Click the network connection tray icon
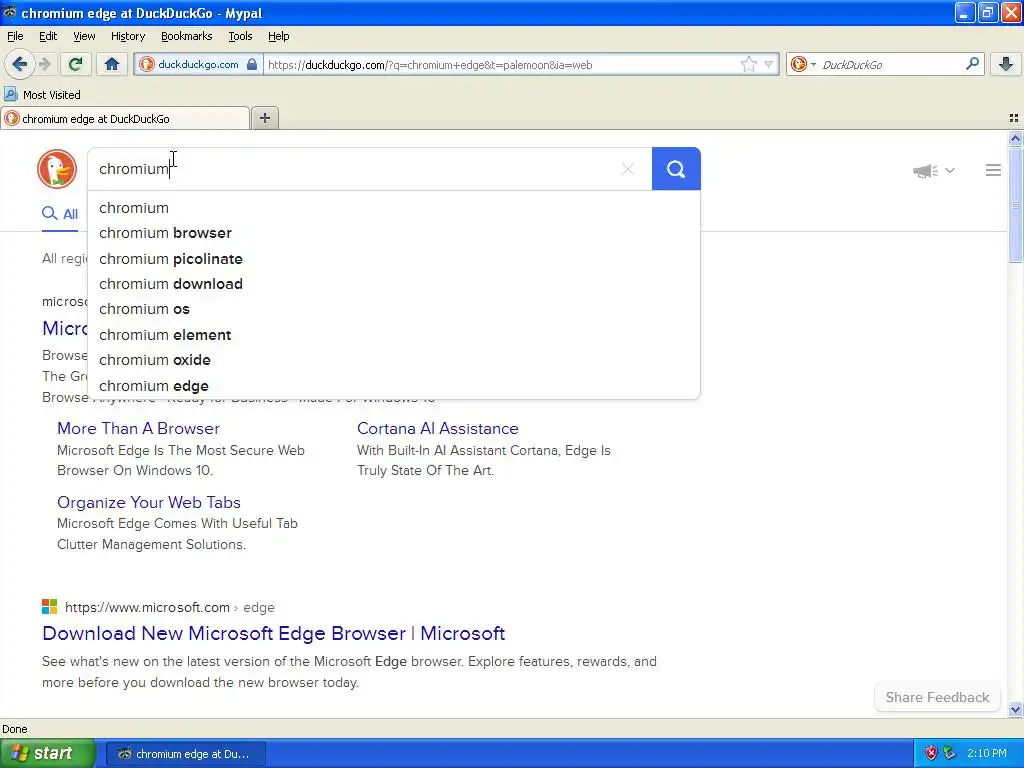1024x768 pixels. [x=949, y=753]
